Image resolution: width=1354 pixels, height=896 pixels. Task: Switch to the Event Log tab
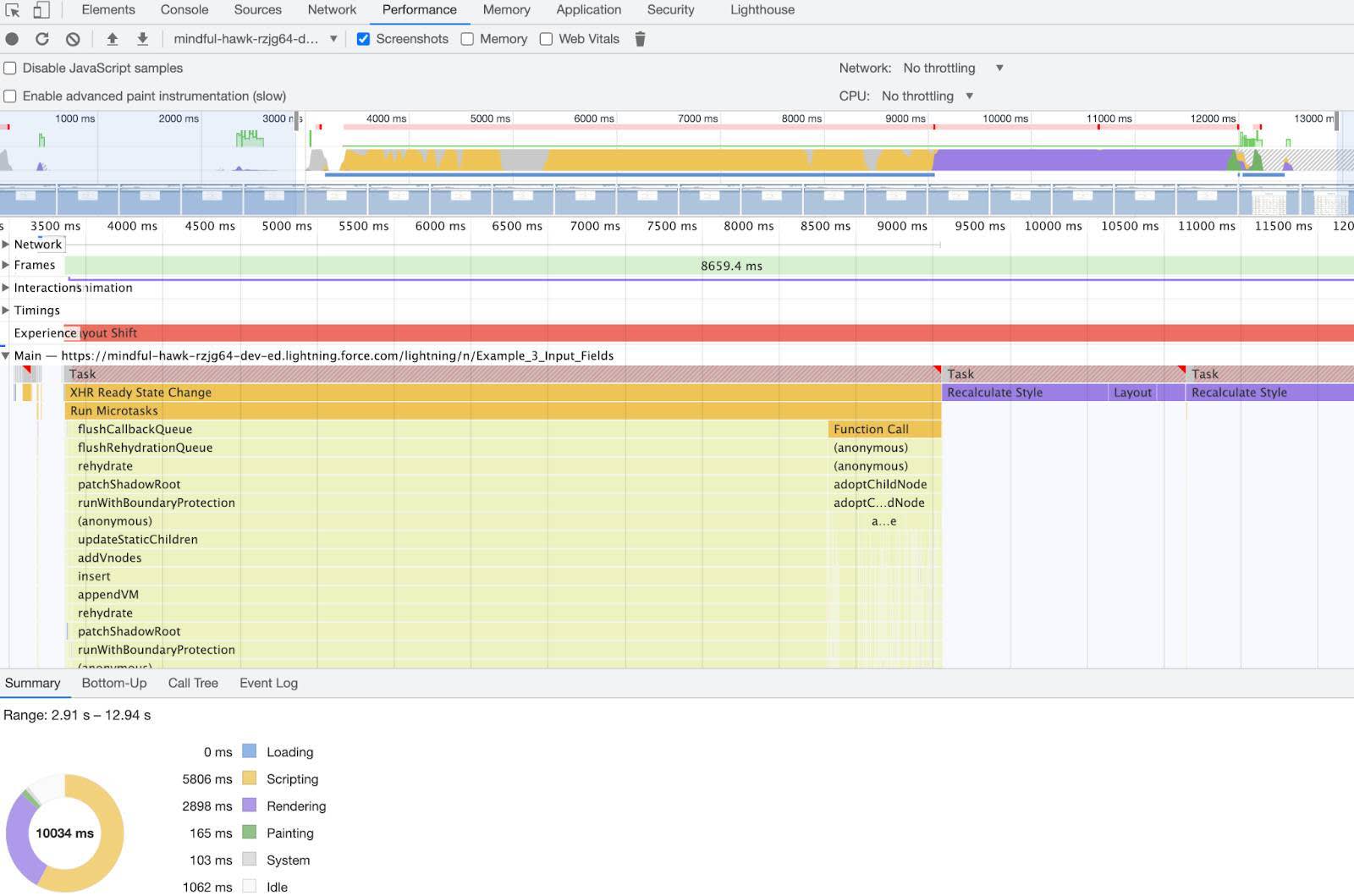click(x=268, y=683)
